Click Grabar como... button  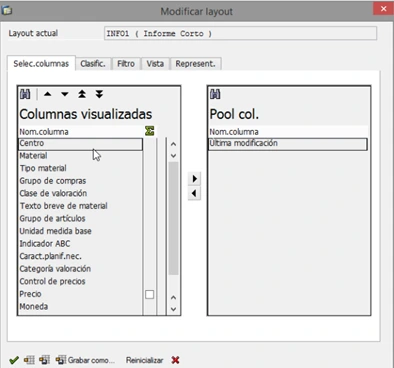(x=85, y=360)
